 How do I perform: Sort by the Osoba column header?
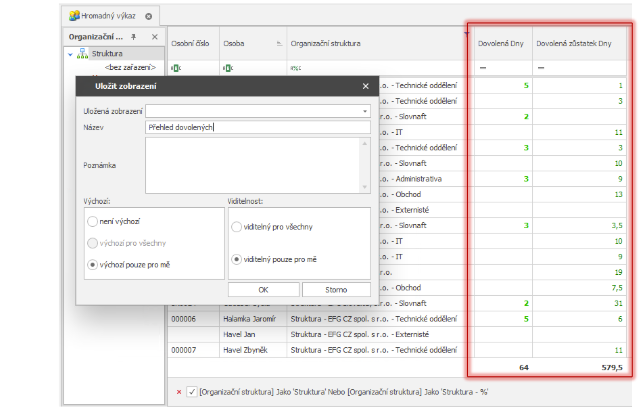pos(253,44)
